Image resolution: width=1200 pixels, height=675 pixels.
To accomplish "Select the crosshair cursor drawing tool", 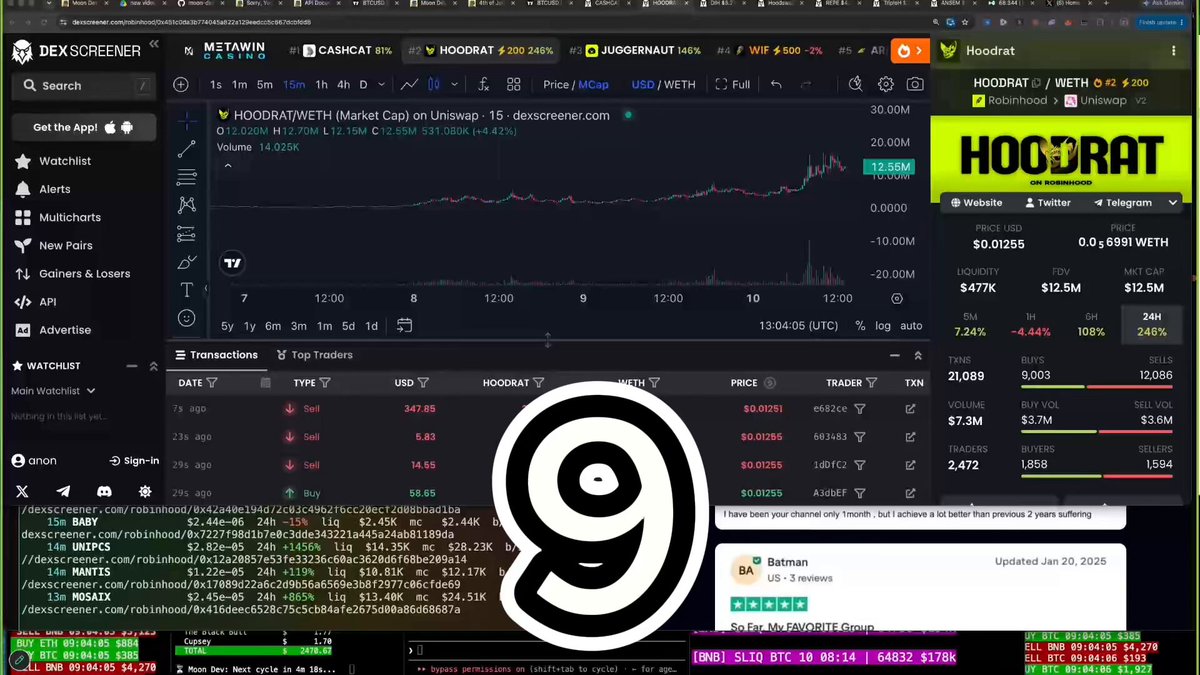I will 187,121.
